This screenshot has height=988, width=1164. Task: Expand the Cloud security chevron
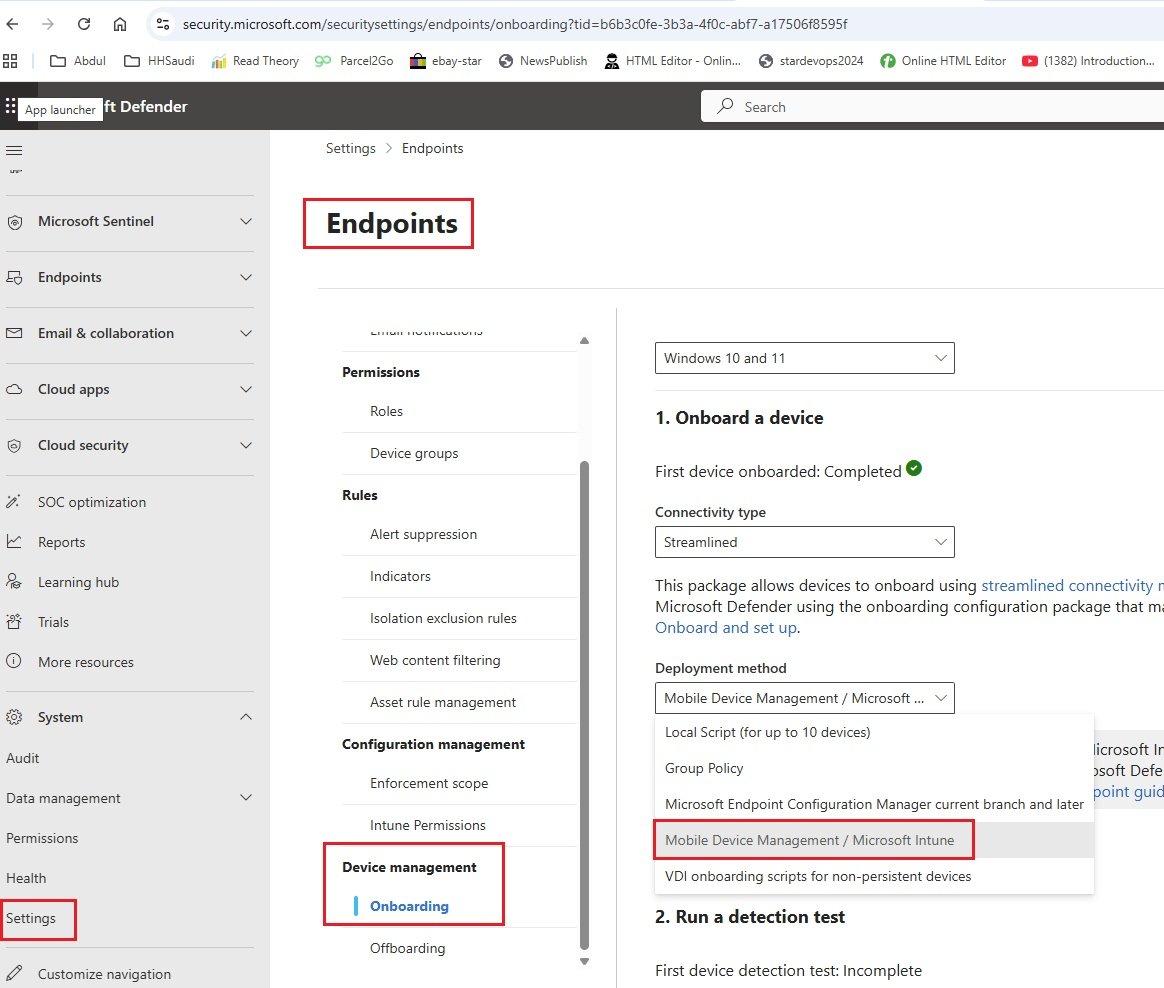[x=246, y=445]
